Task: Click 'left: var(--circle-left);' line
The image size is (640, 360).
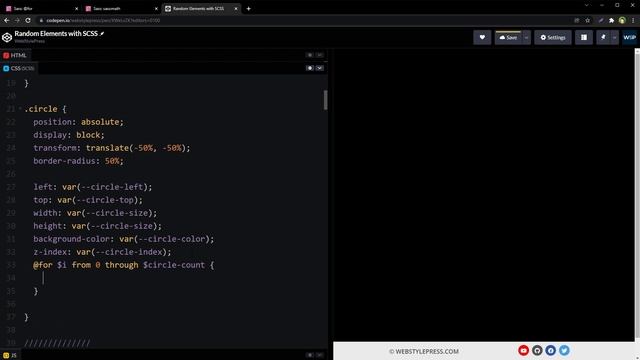Action: click(x=93, y=187)
